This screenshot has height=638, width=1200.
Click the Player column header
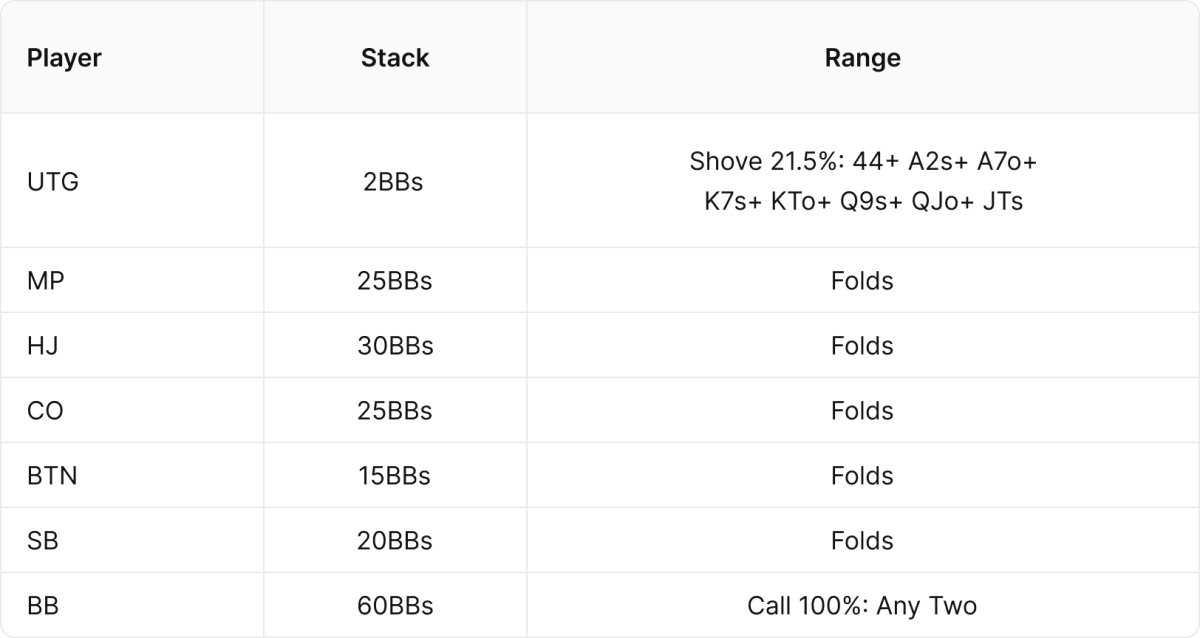(x=64, y=58)
